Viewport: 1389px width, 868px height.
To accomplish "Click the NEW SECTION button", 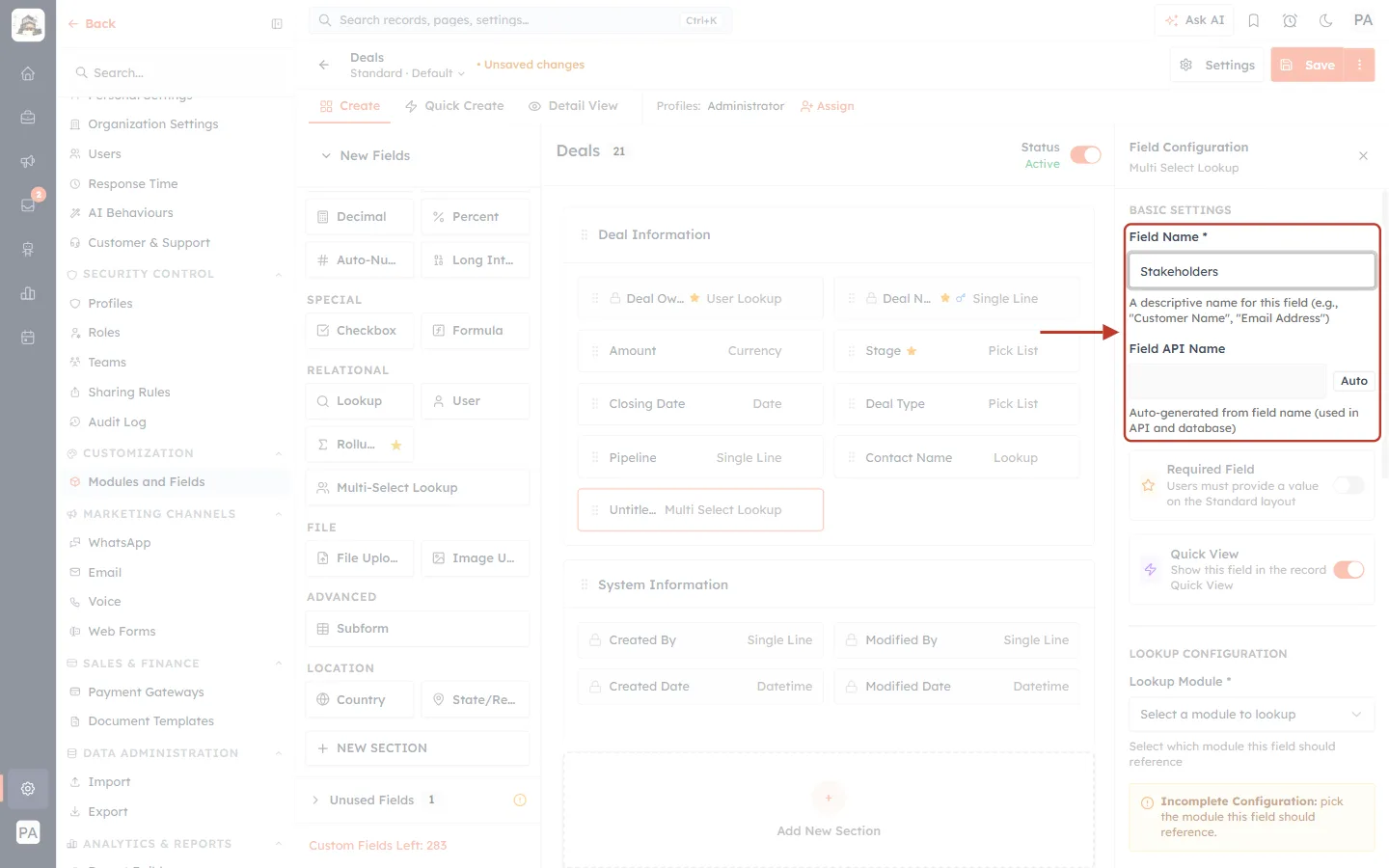I will click(x=418, y=748).
